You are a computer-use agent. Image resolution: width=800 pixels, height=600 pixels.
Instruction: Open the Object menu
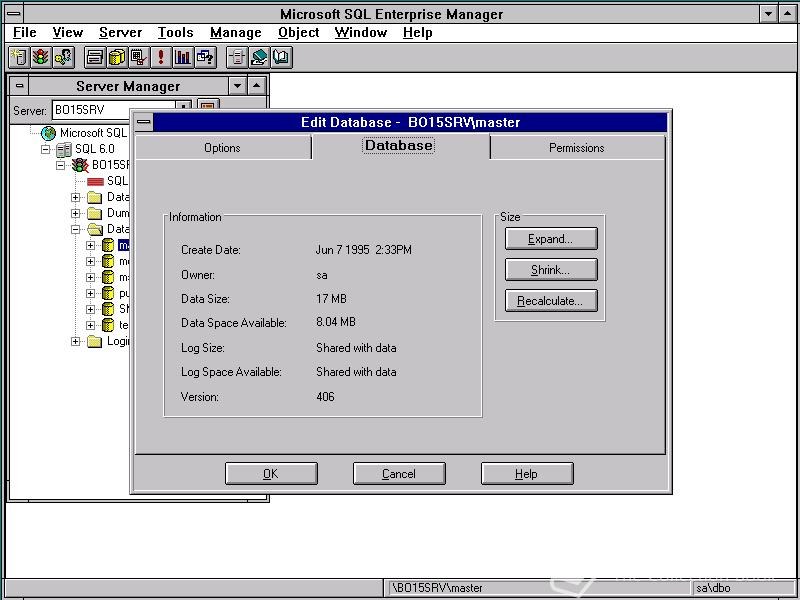tap(298, 33)
